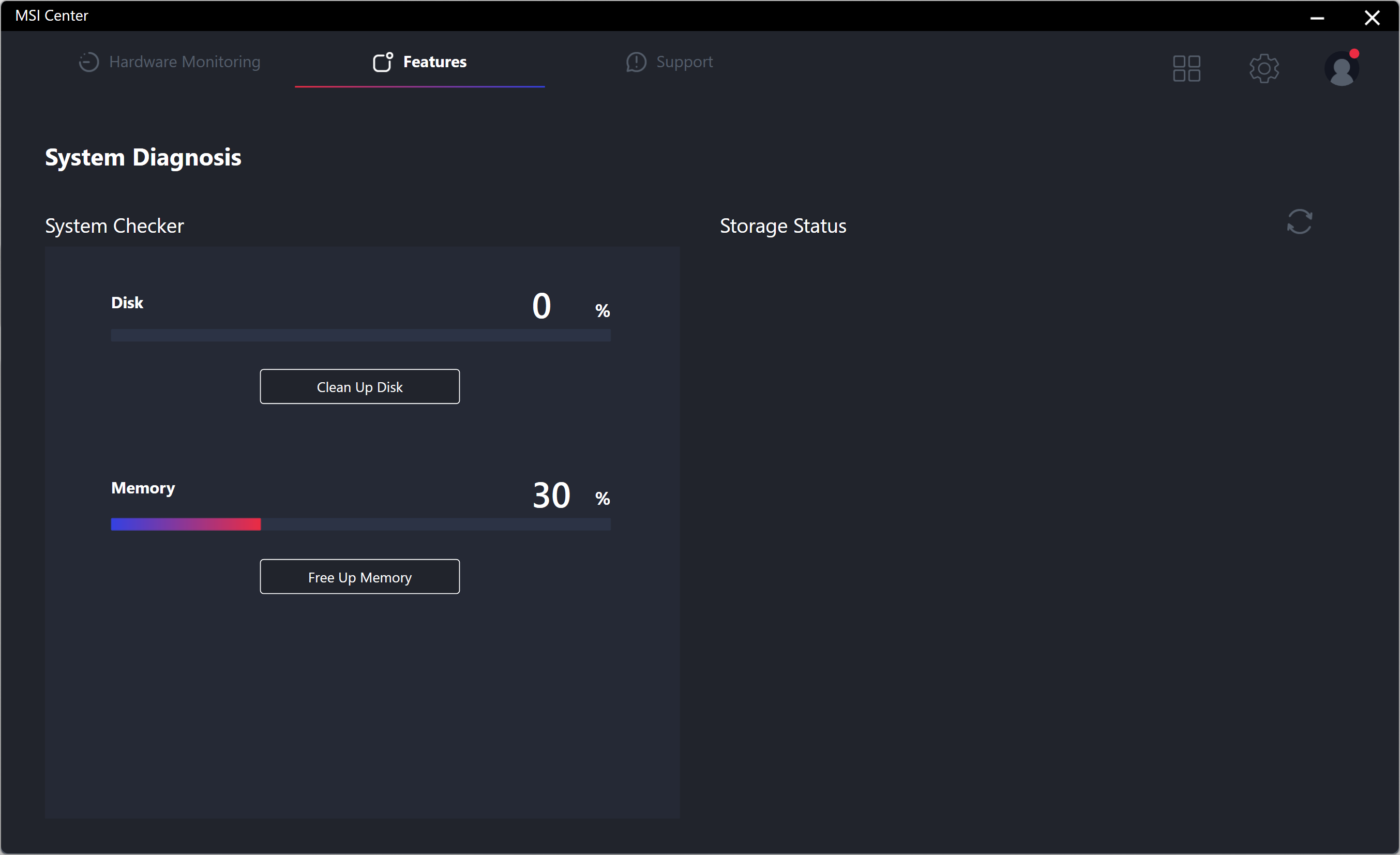
Task: Refresh Storage Status with the reload icon
Action: [x=1299, y=221]
